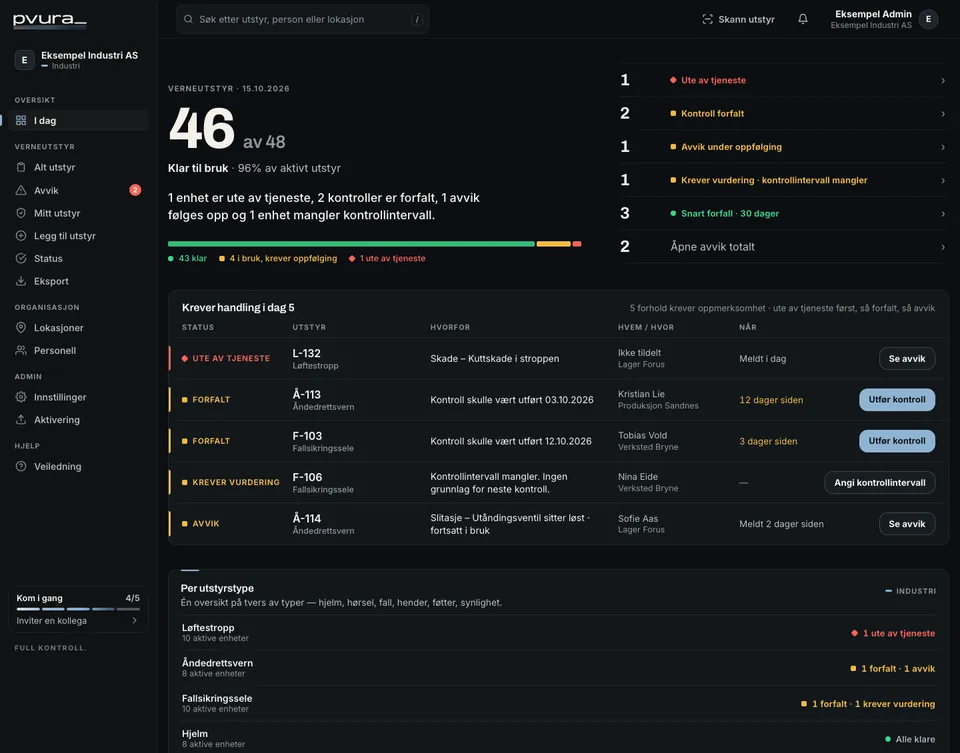The width and height of the screenshot is (960, 753).
Task: Click Se avvik for Å-114
Action: 907,523
